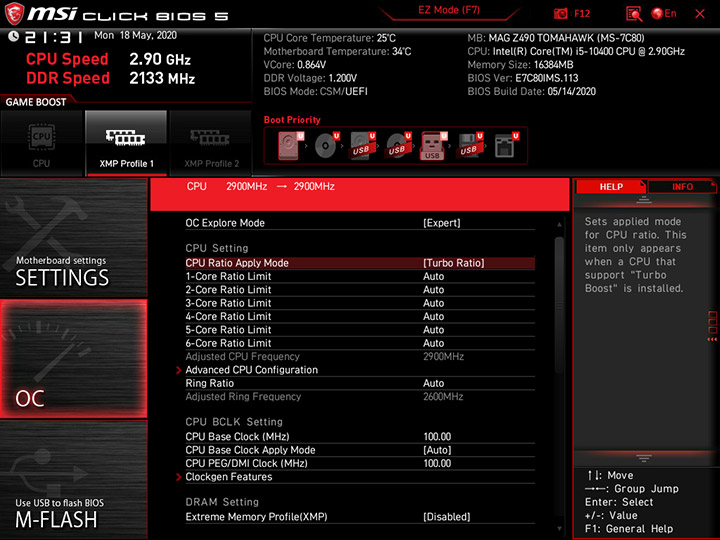
Task: Click help panel top collapse handle
Action: coord(643,200)
